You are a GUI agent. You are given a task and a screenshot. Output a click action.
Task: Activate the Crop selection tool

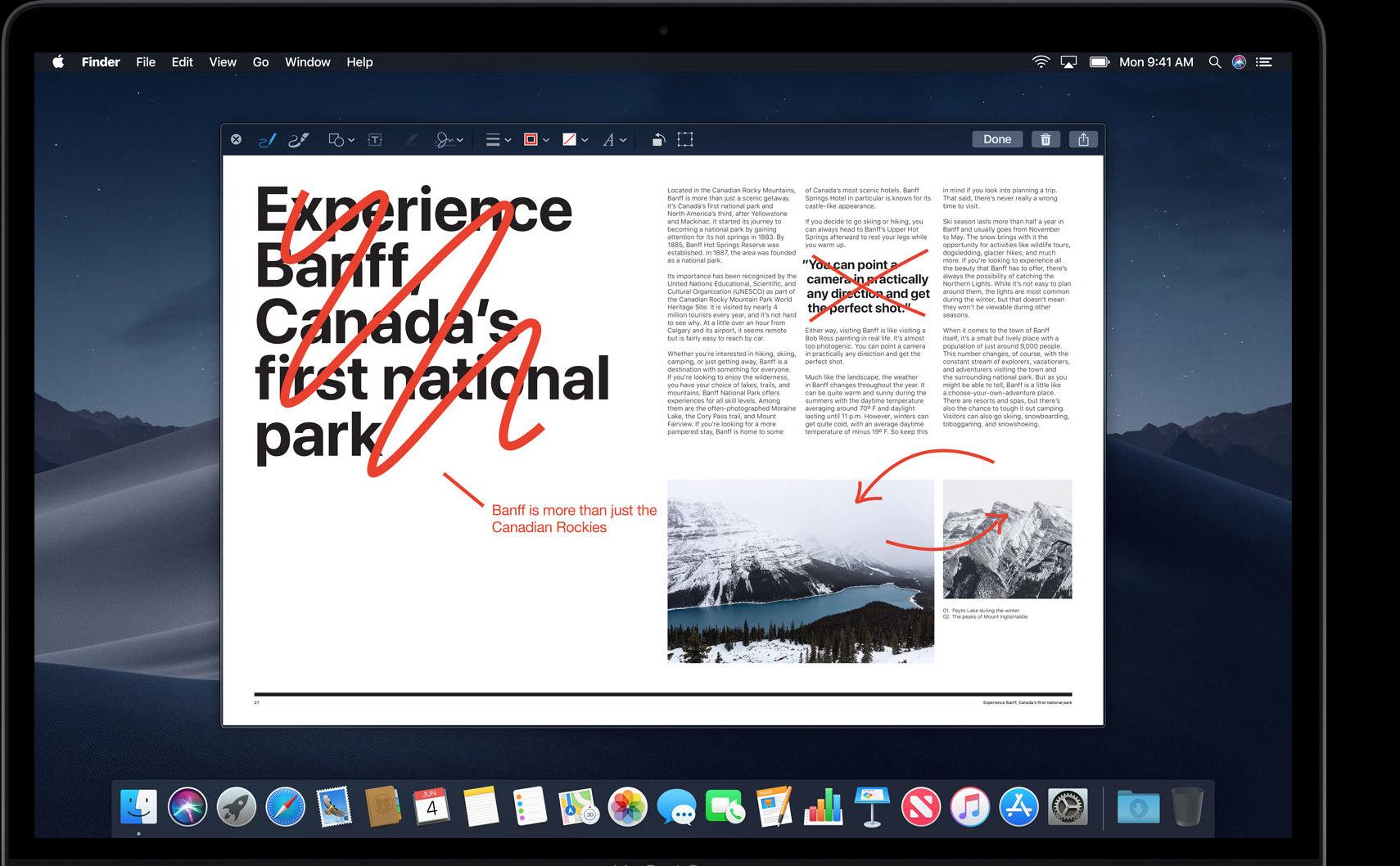(x=685, y=140)
